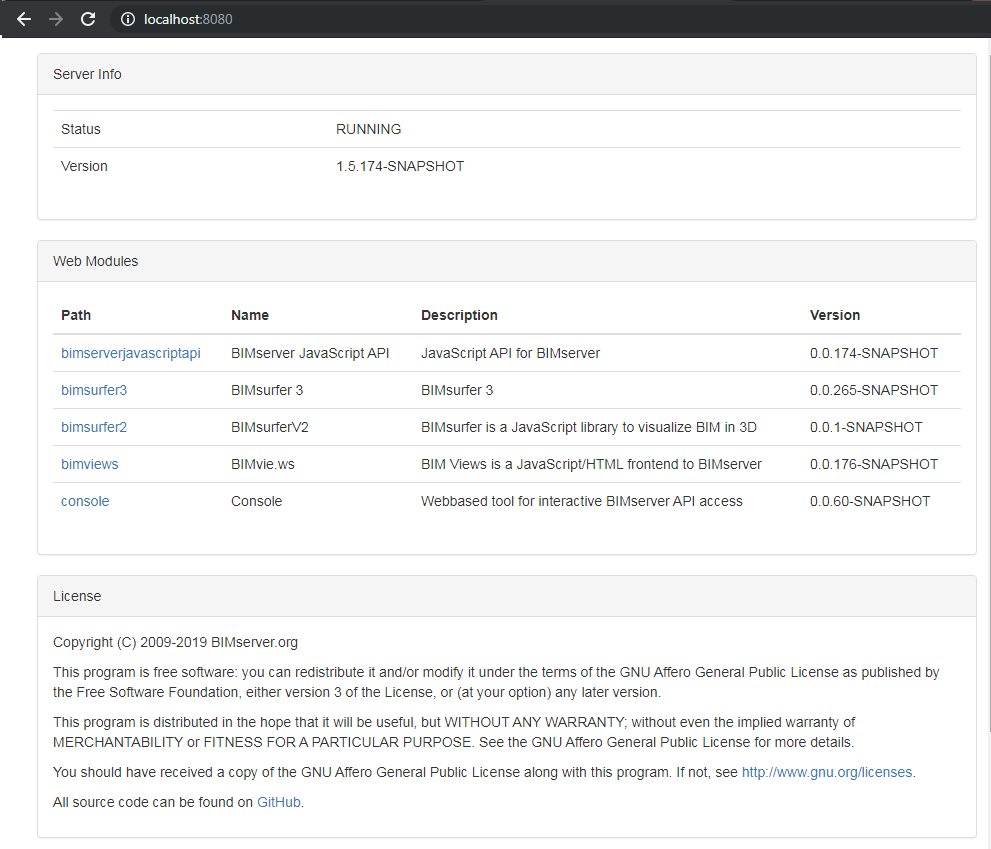The width and height of the screenshot is (991, 849).
Task: Open the bimsurfer2 module link
Action: tap(94, 427)
